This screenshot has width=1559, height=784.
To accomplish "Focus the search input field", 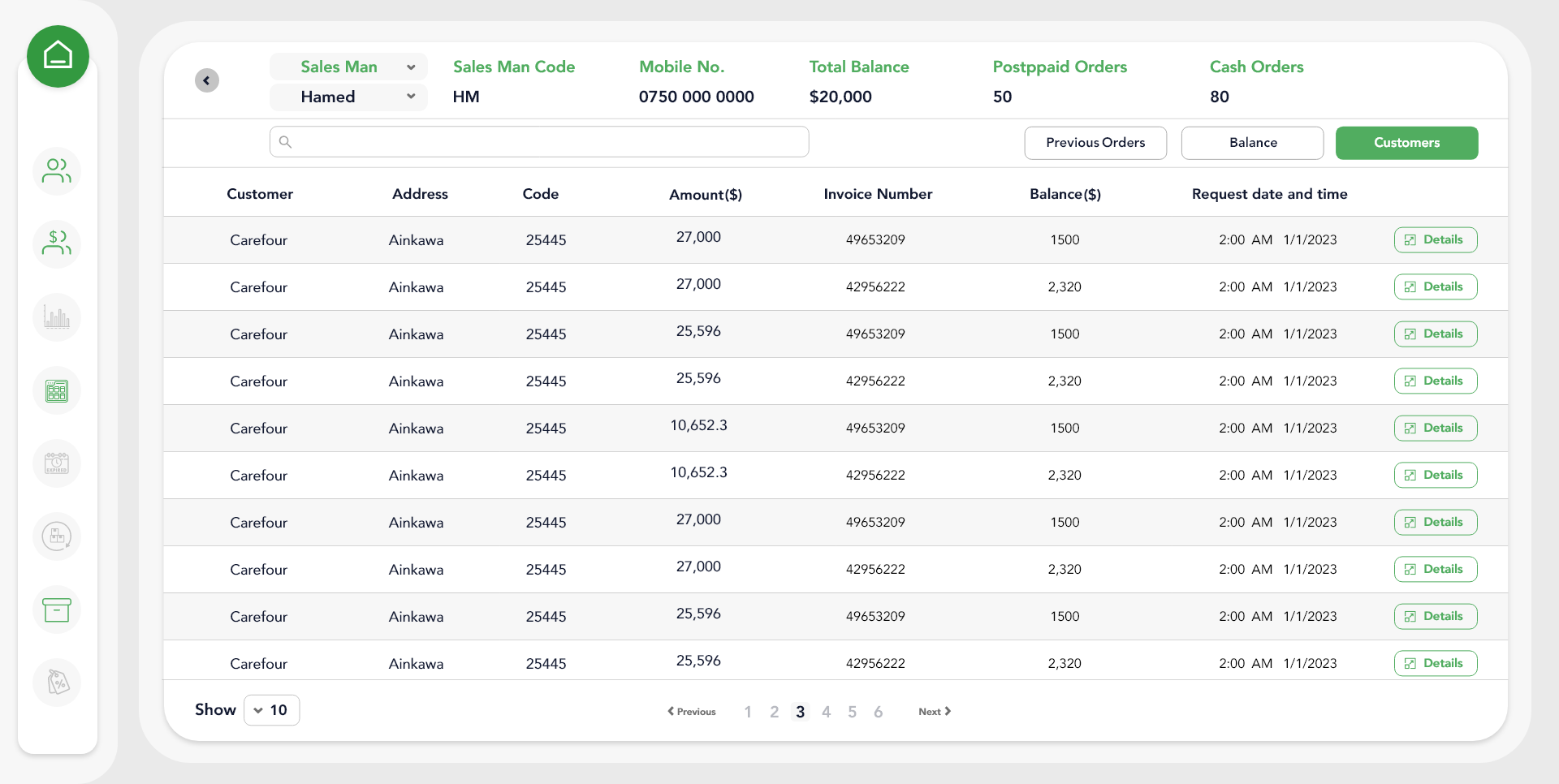I will tap(539, 142).
